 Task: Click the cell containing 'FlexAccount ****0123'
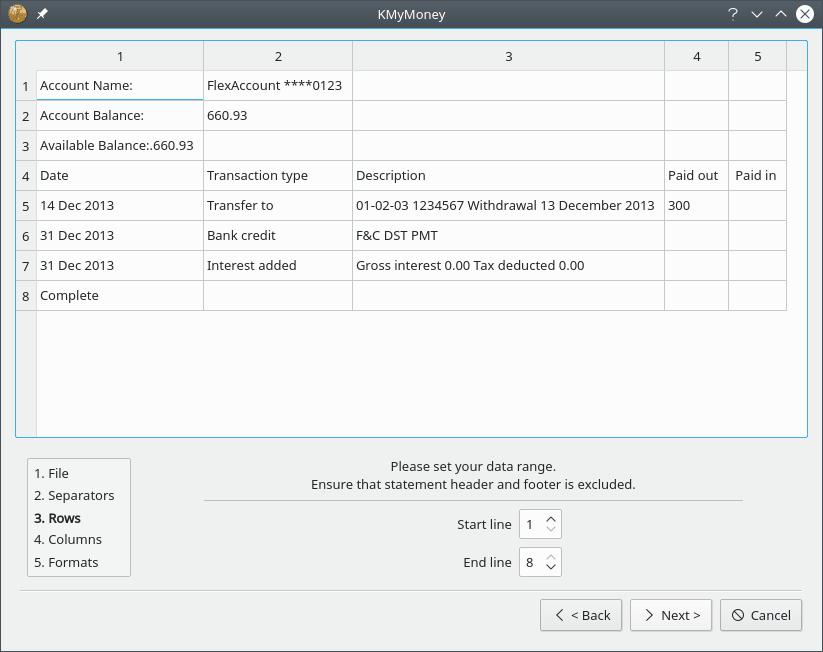[277, 85]
